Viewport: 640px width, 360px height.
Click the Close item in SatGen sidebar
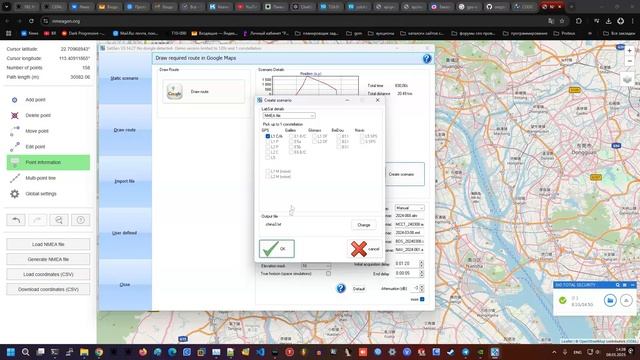(x=125, y=284)
